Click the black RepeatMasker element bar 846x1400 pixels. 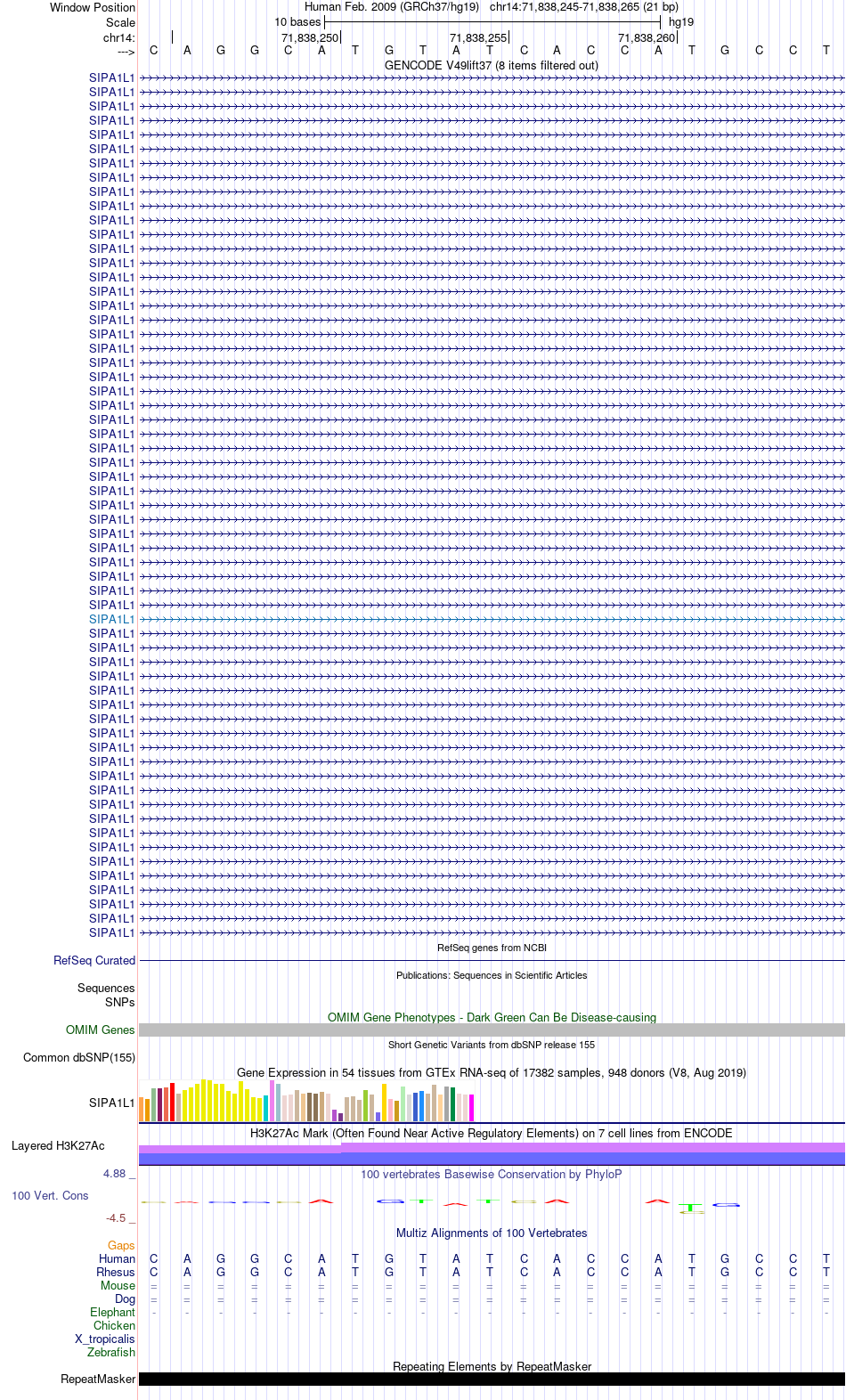click(x=492, y=1379)
